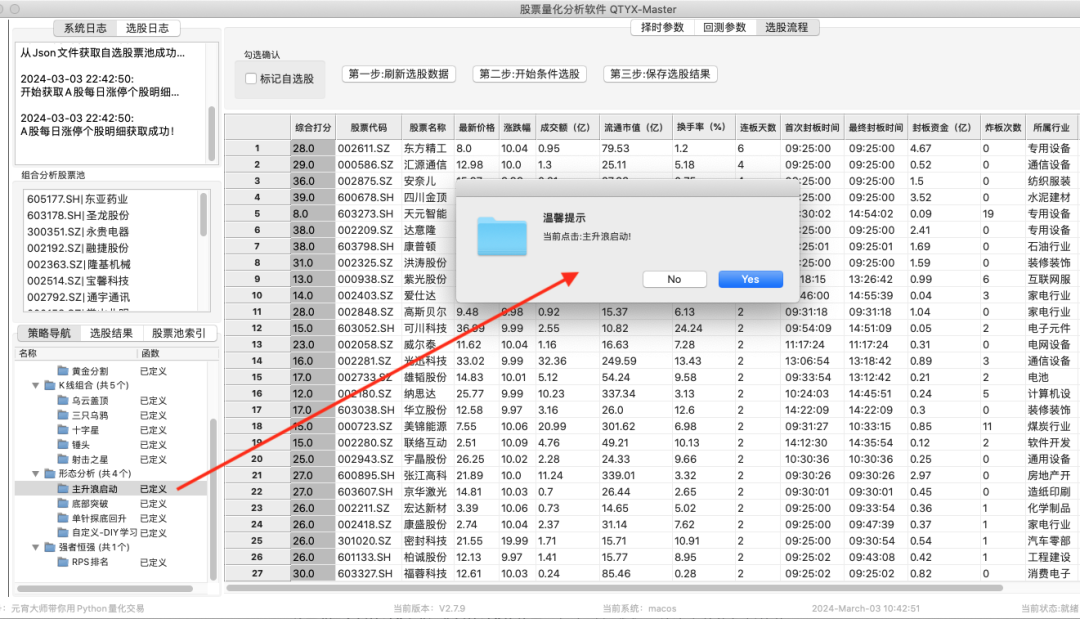The width and height of the screenshot is (1080, 619).
Task: Click the 底部突破 folder icon
Action: click(61, 503)
